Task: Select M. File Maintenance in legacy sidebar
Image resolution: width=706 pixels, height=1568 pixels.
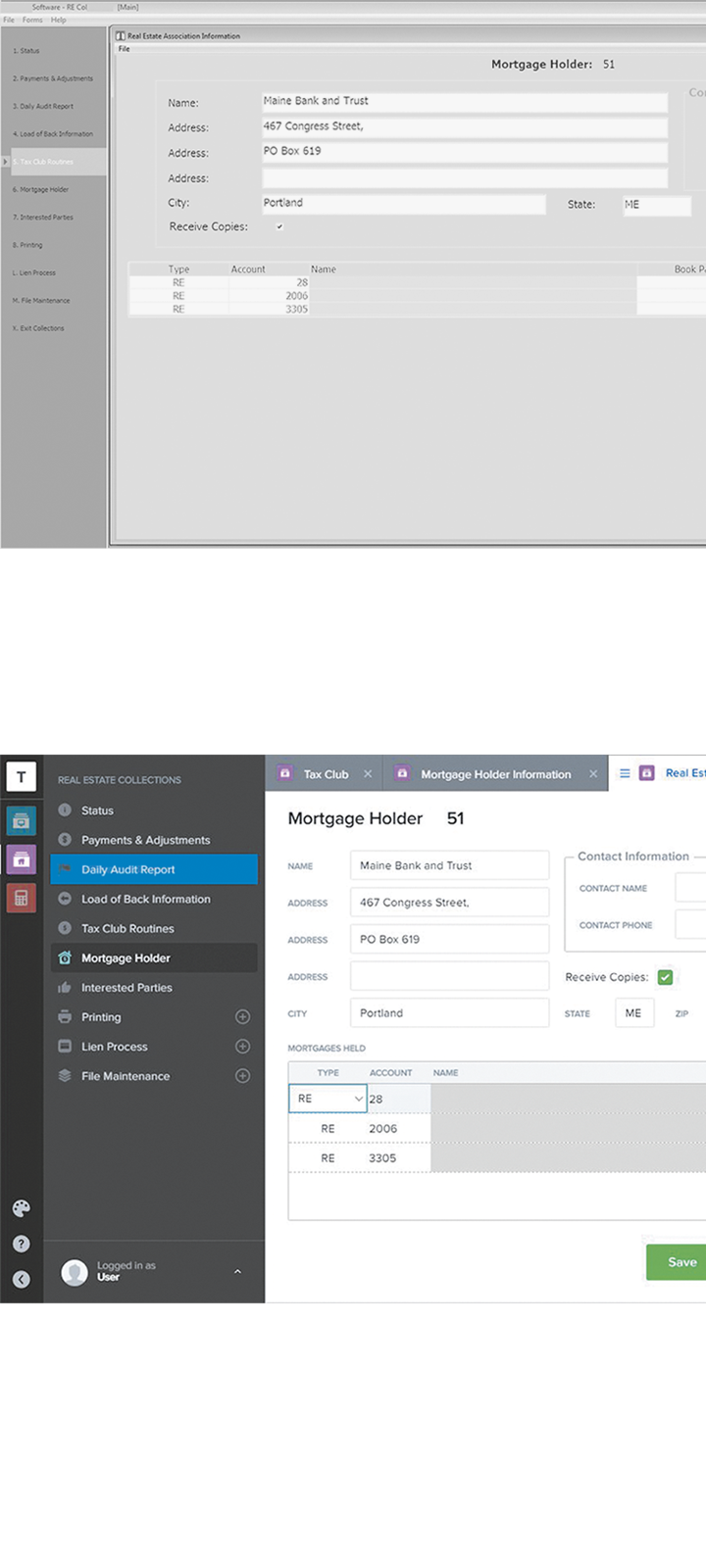Action: 40,300
